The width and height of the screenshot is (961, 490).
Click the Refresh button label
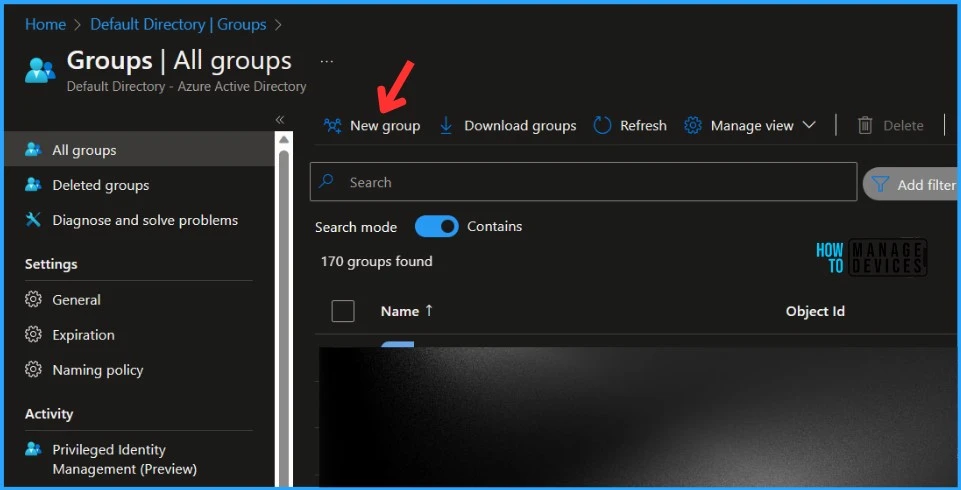[643, 126]
